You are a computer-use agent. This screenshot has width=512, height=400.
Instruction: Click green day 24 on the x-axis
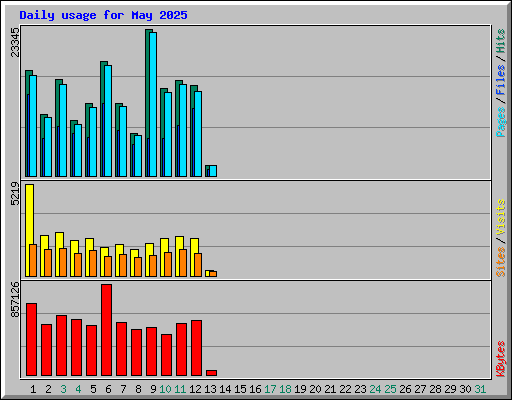[375, 389]
